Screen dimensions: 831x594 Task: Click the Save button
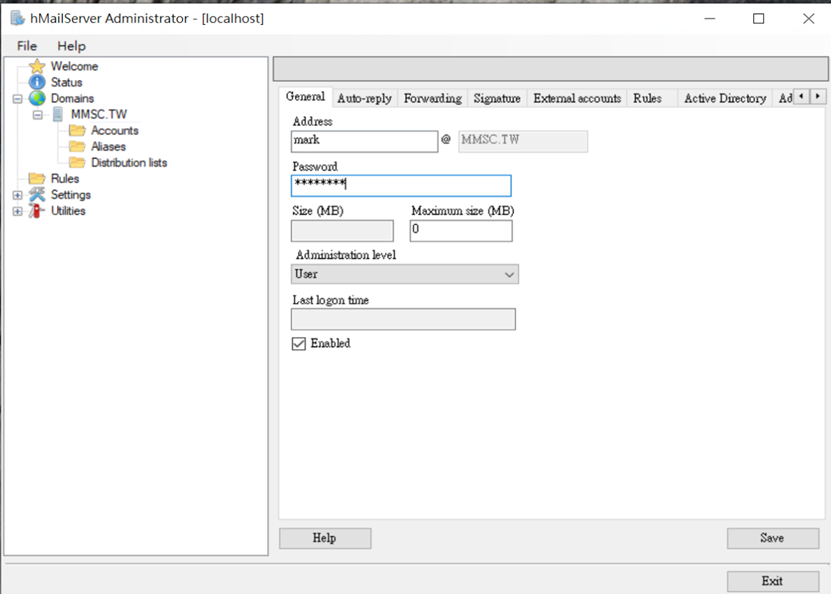coord(771,538)
